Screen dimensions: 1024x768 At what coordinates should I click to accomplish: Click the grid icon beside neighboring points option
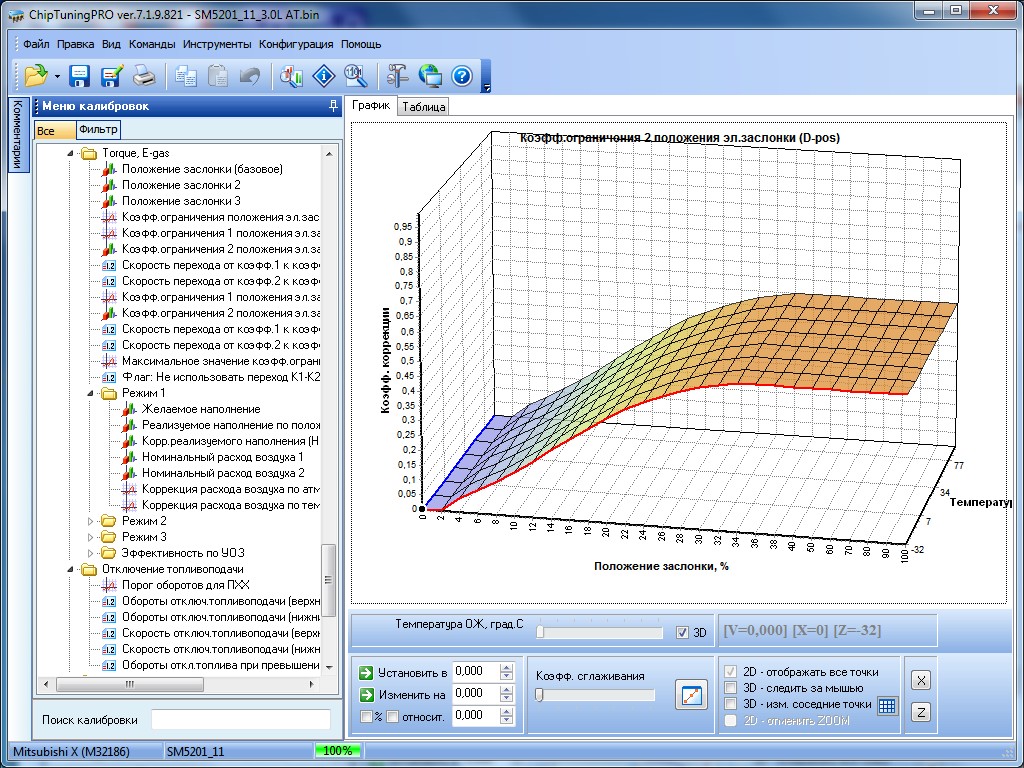pos(887,705)
